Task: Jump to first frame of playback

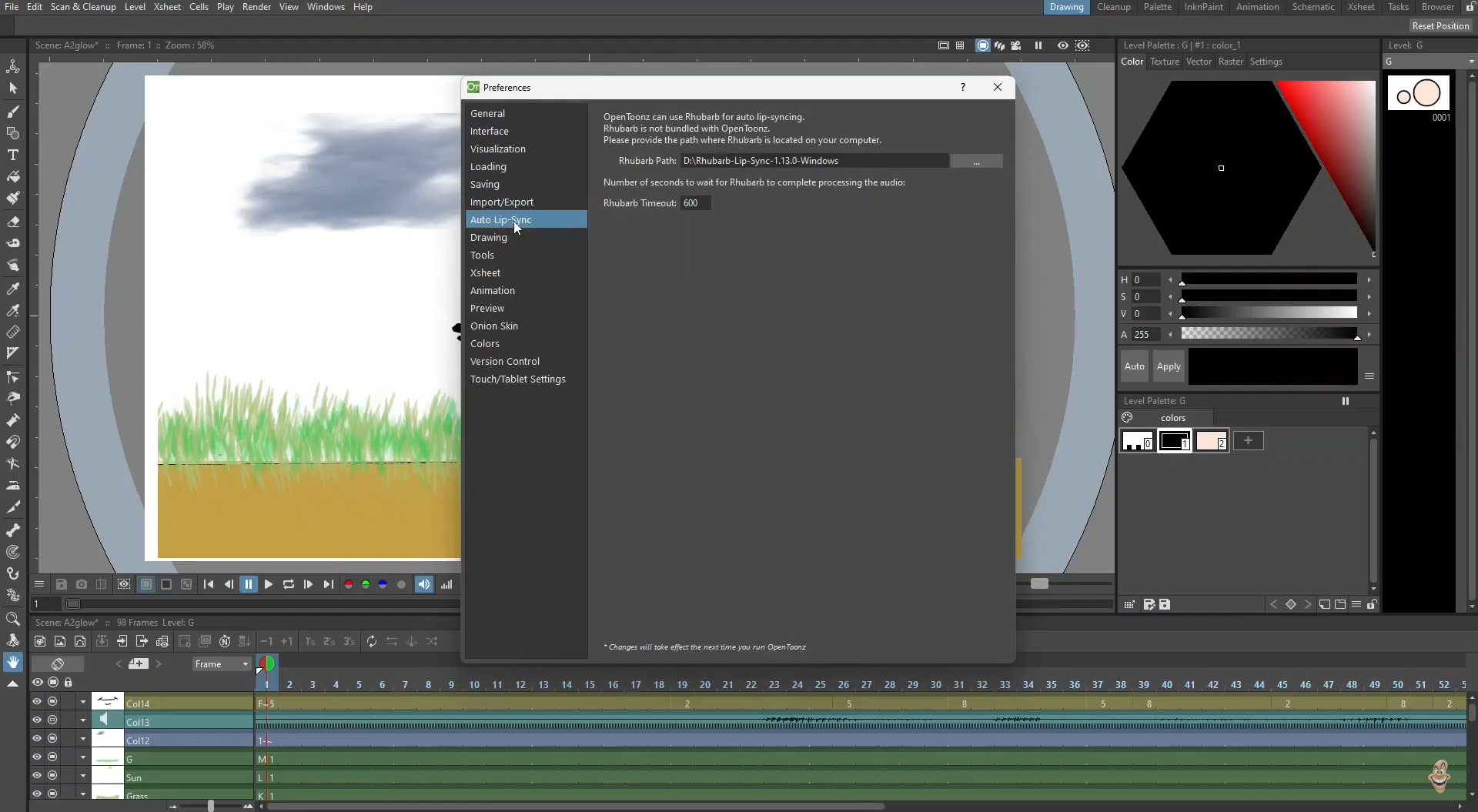Action: 209,585
